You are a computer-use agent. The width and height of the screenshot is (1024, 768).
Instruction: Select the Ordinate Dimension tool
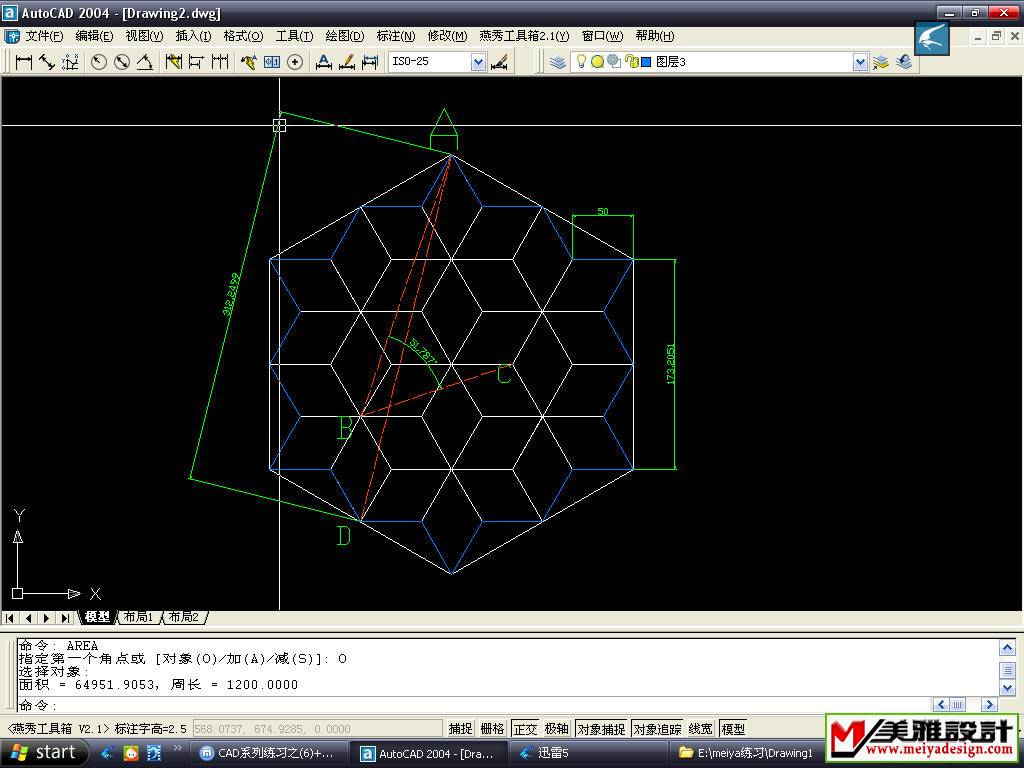pos(70,62)
